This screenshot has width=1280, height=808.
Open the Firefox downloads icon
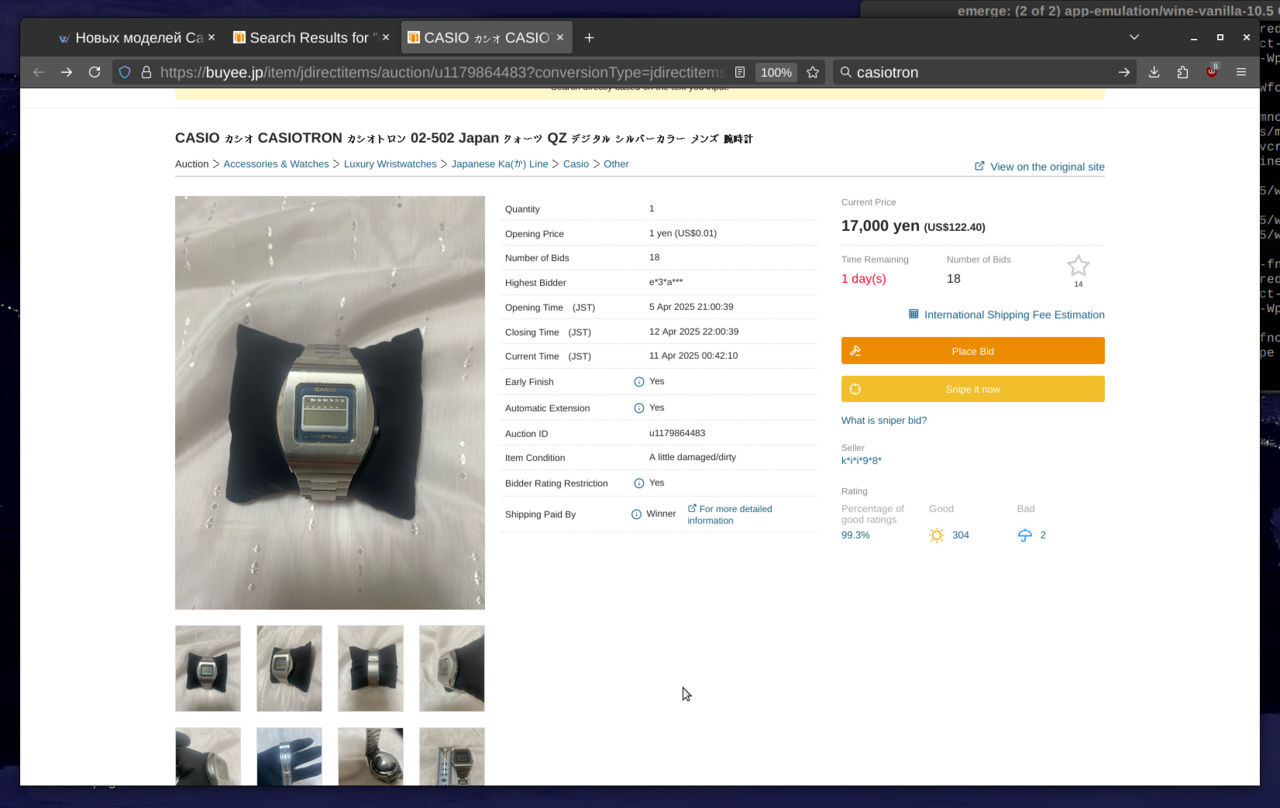click(1154, 72)
